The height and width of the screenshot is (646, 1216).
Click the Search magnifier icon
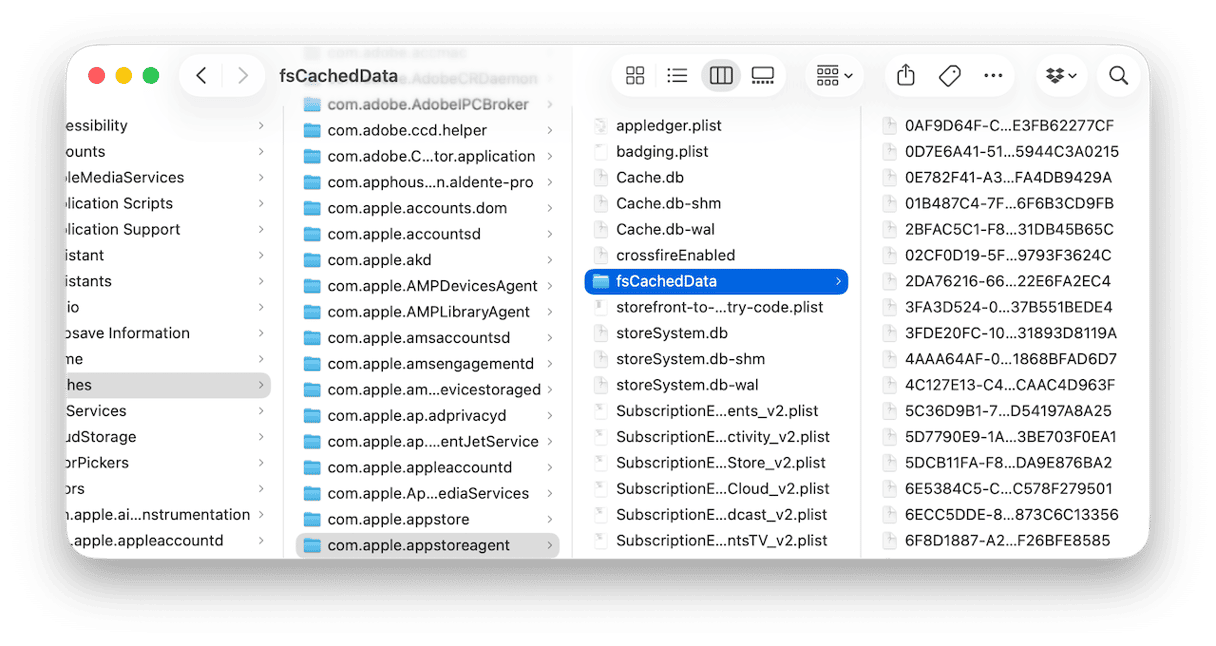(1119, 76)
